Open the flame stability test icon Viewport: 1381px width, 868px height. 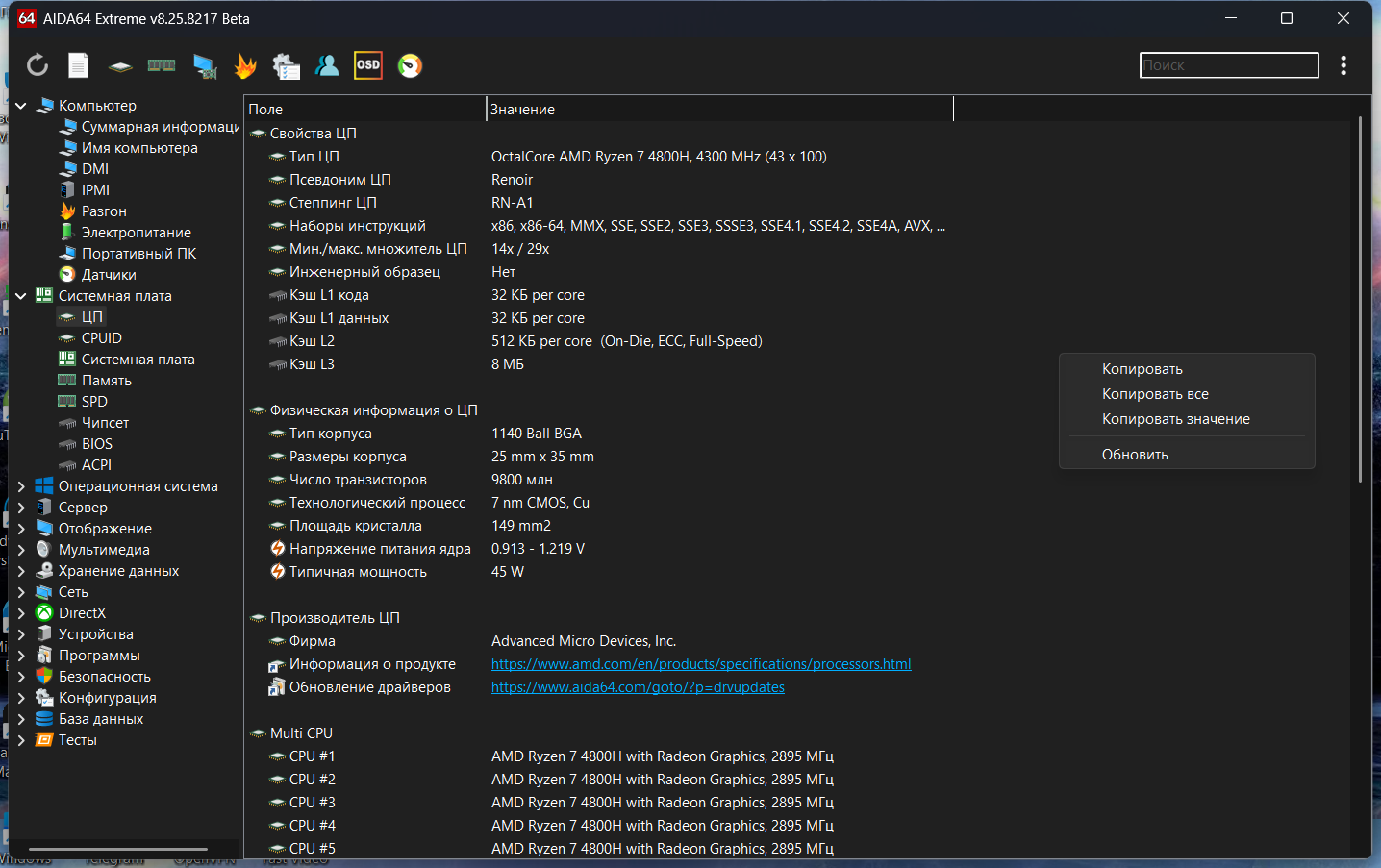245,65
